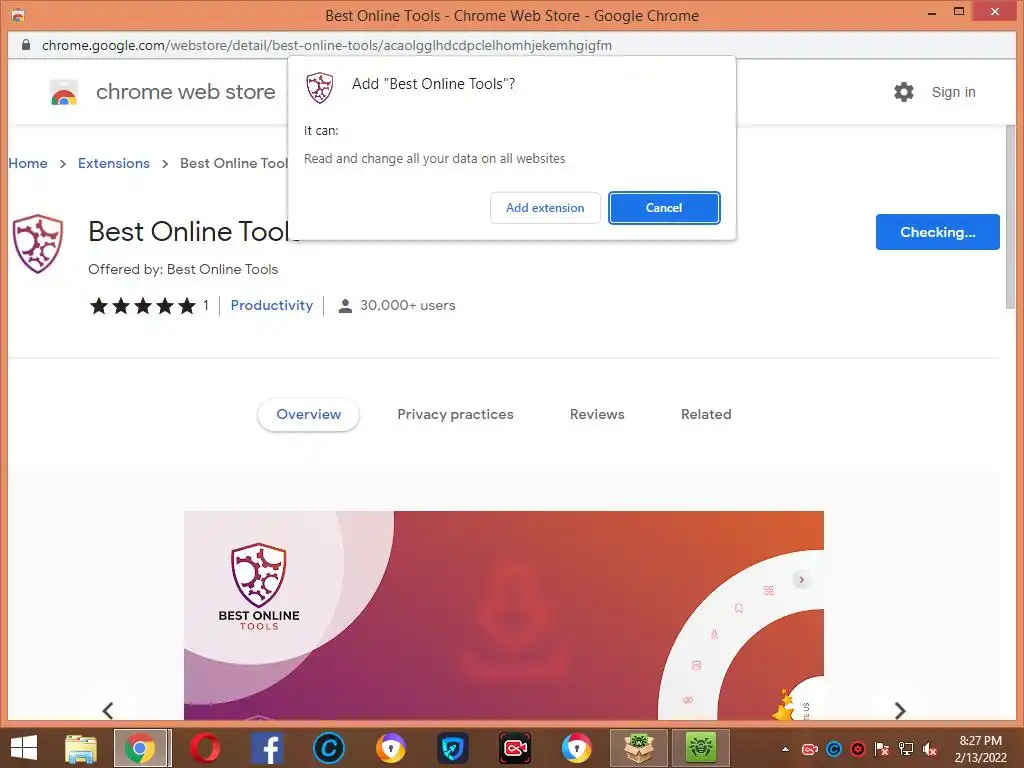Click the muted volume tray icon
Image resolution: width=1024 pixels, height=768 pixels.
pyautogui.click(x=929, y=749)
